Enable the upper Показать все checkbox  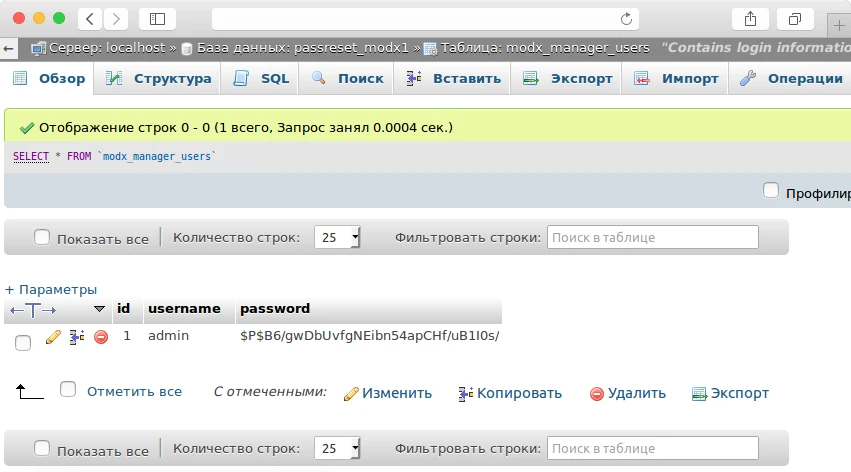point(42,237)
